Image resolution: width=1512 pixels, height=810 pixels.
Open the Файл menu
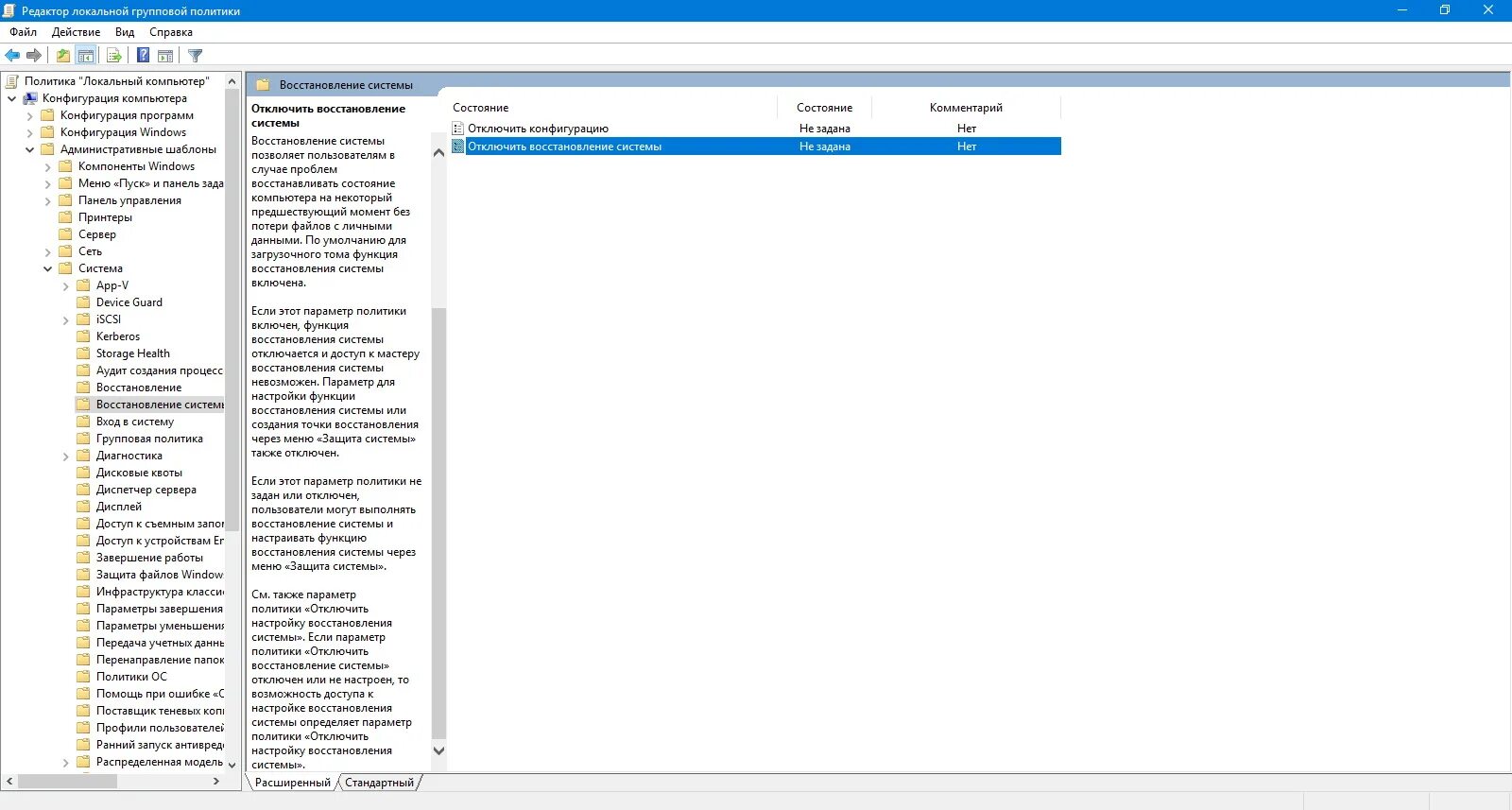[24, 32]
